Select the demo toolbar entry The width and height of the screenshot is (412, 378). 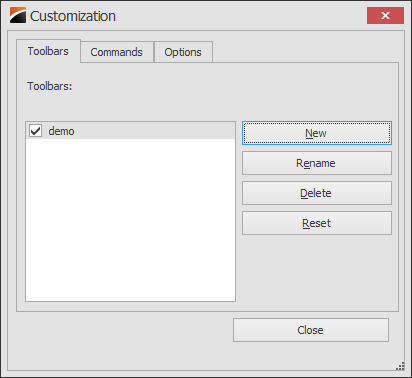[130, 131]
